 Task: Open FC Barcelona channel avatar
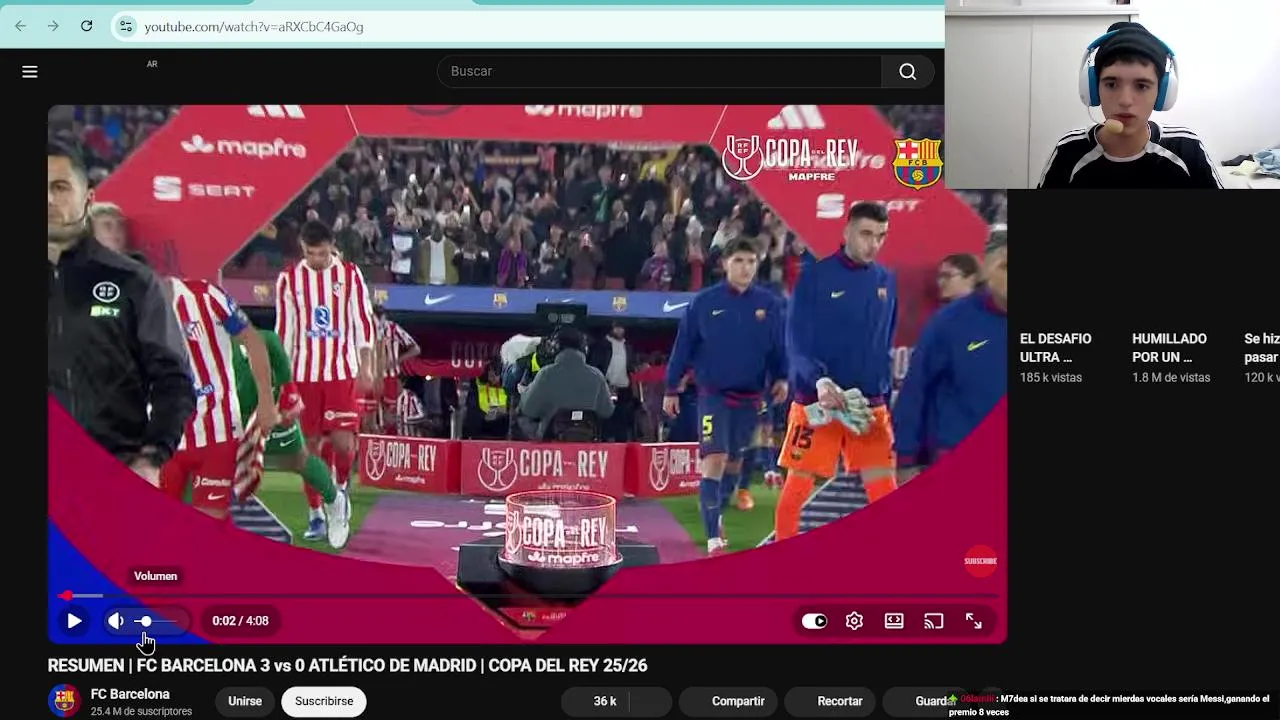[64, 701]
